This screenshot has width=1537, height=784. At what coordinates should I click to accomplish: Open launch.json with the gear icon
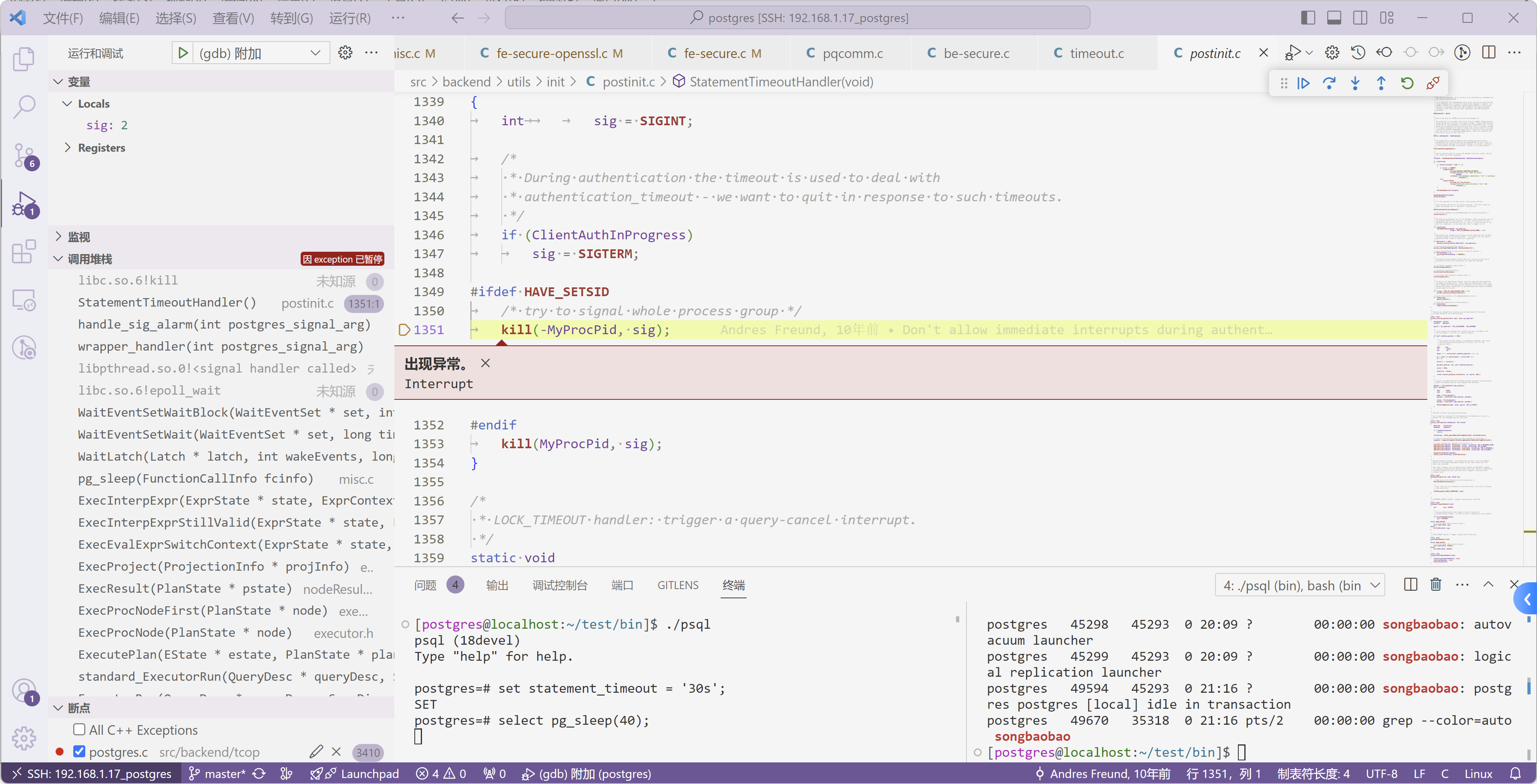345,53
